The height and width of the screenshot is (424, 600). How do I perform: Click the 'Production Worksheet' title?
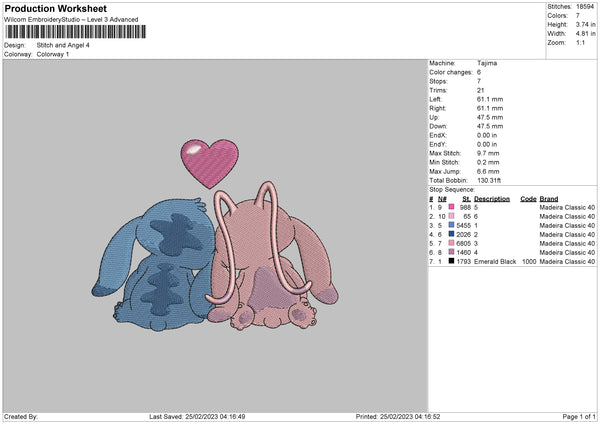click(x=56, y=8)
